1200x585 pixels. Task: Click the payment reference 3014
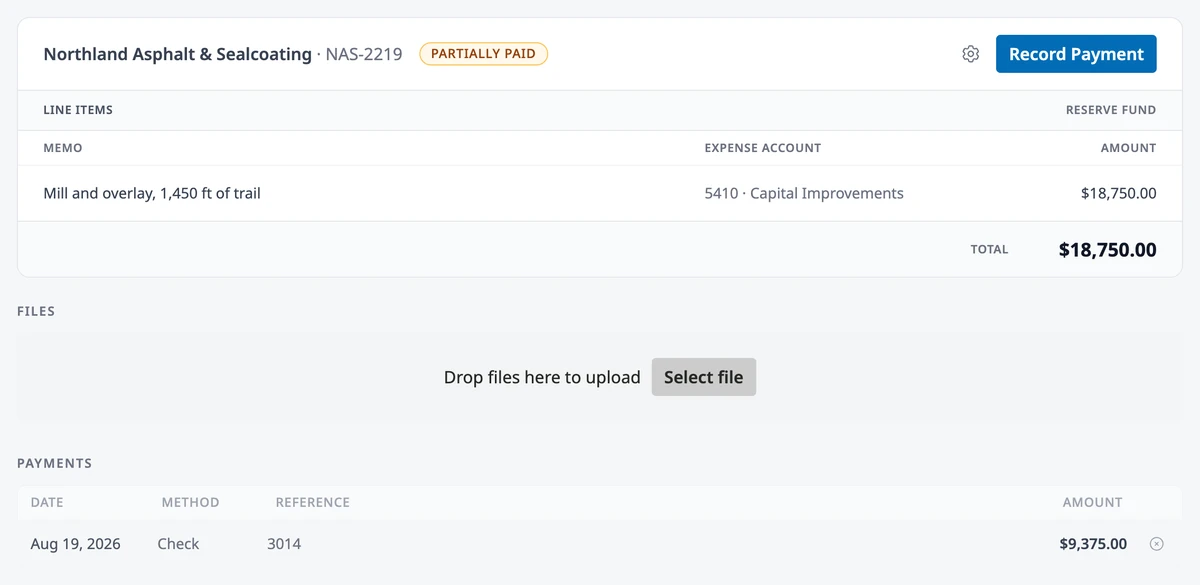pyautogui.click(x=284, y=544)
